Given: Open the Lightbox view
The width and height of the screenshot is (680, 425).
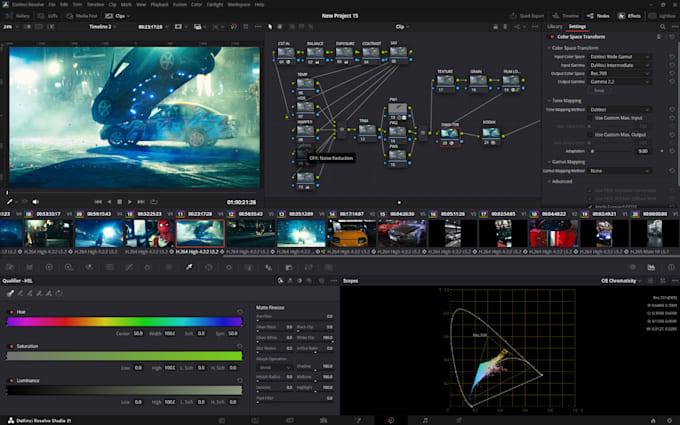Looking at the screenshot, I should [x=662, y=16].
